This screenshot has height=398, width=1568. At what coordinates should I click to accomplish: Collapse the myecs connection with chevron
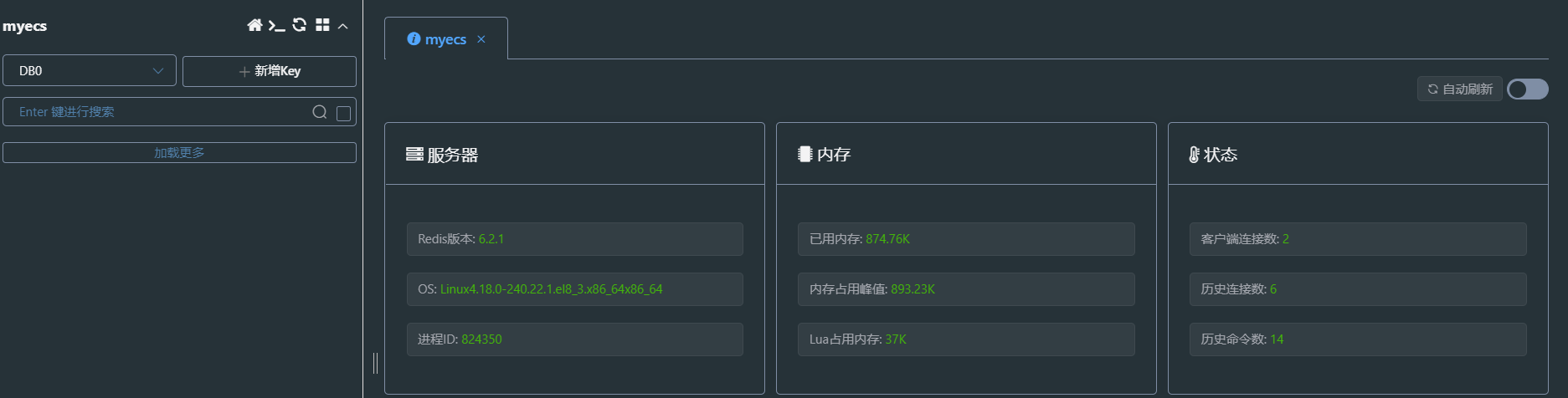click(x=343, y=26)
